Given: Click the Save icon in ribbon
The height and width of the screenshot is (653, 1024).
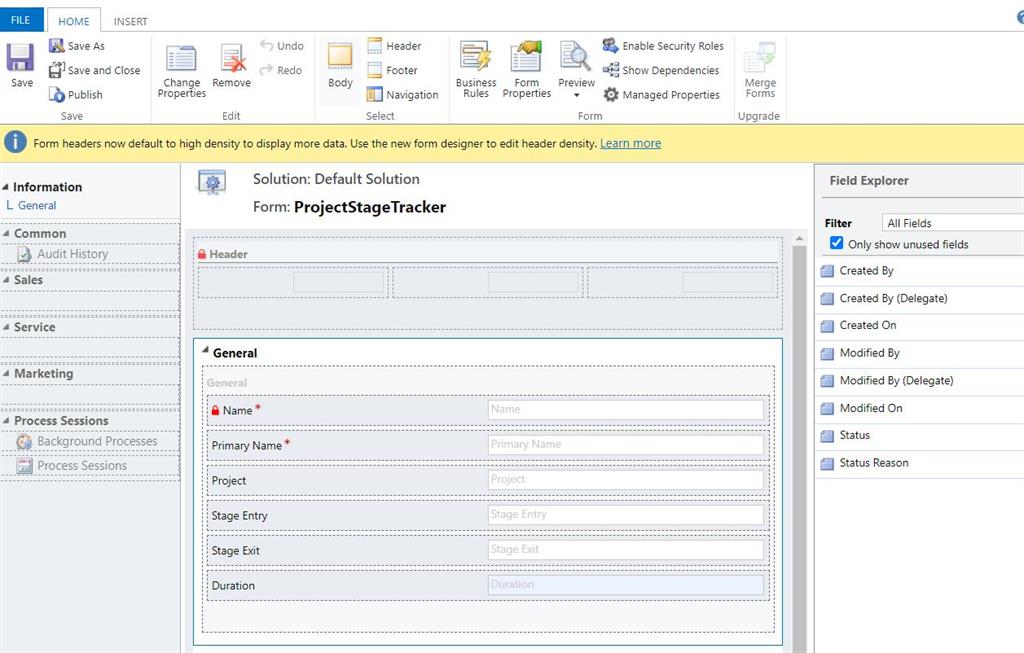Looking at the screenshot, I should (21, 60).
